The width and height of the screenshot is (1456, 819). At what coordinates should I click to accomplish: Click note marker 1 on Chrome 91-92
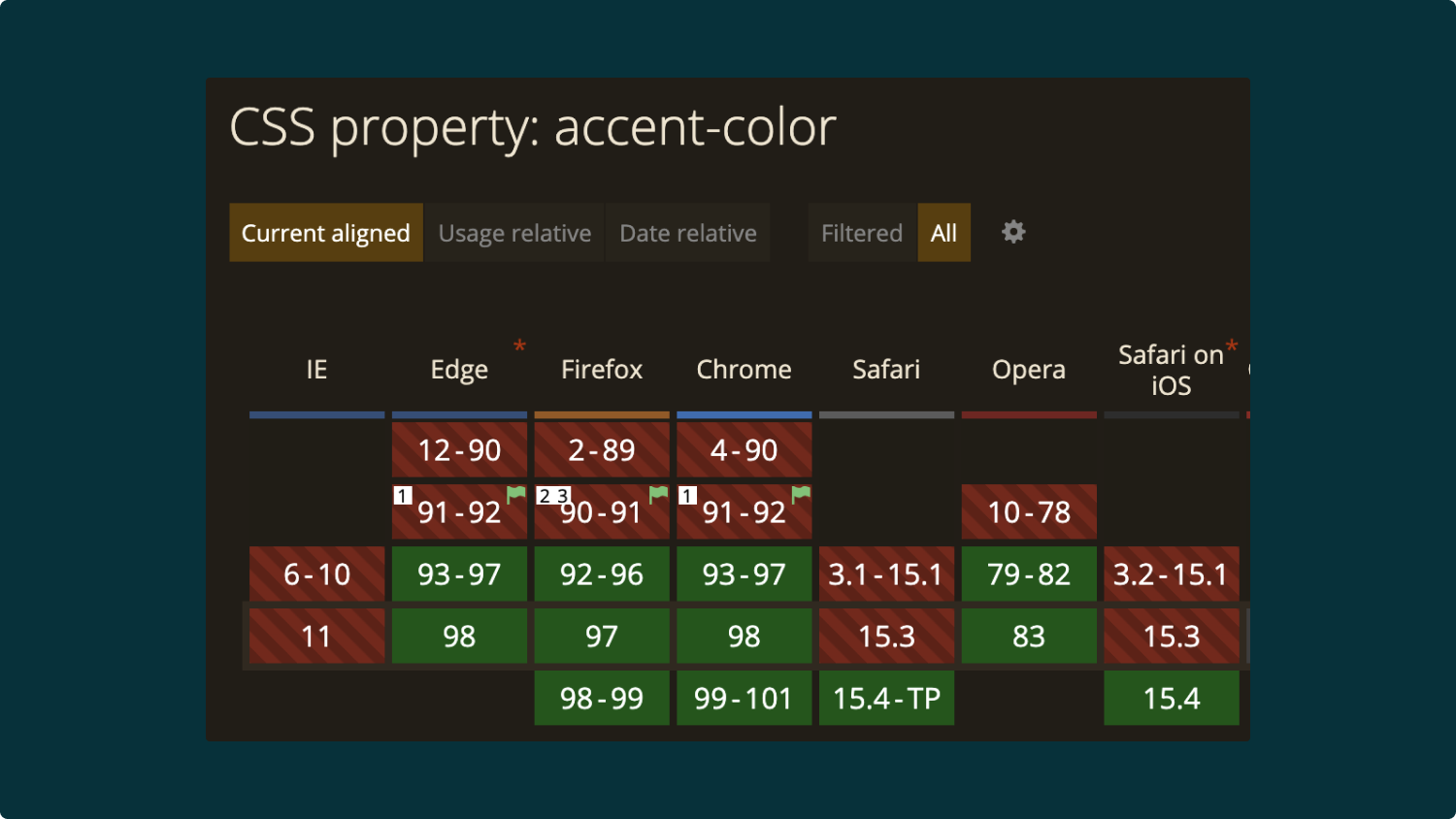pos(687,496)
